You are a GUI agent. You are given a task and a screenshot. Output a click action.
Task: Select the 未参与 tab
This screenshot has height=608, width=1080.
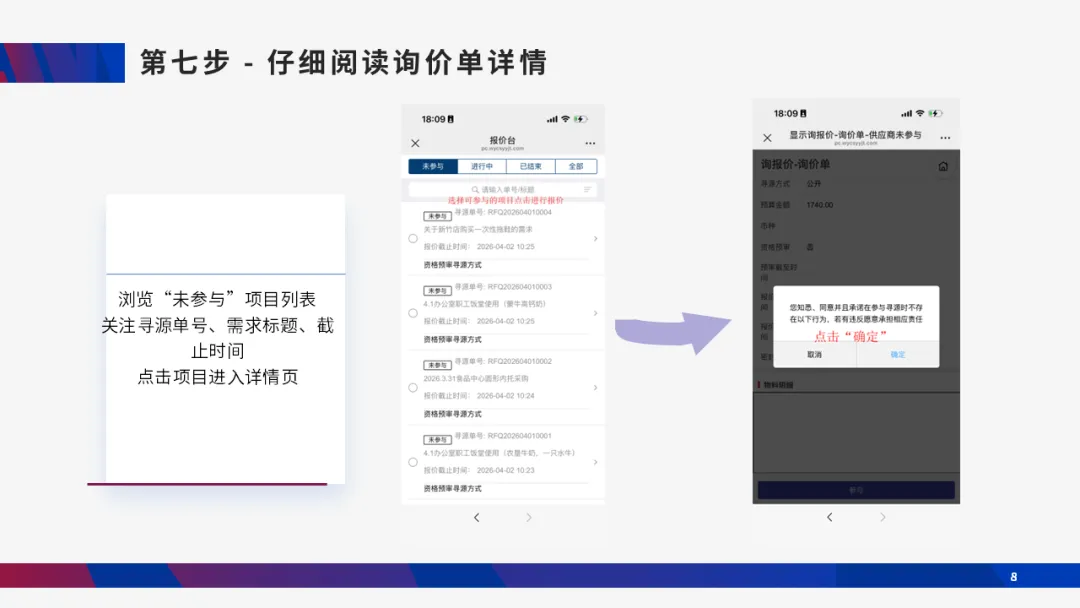(433, 167)
